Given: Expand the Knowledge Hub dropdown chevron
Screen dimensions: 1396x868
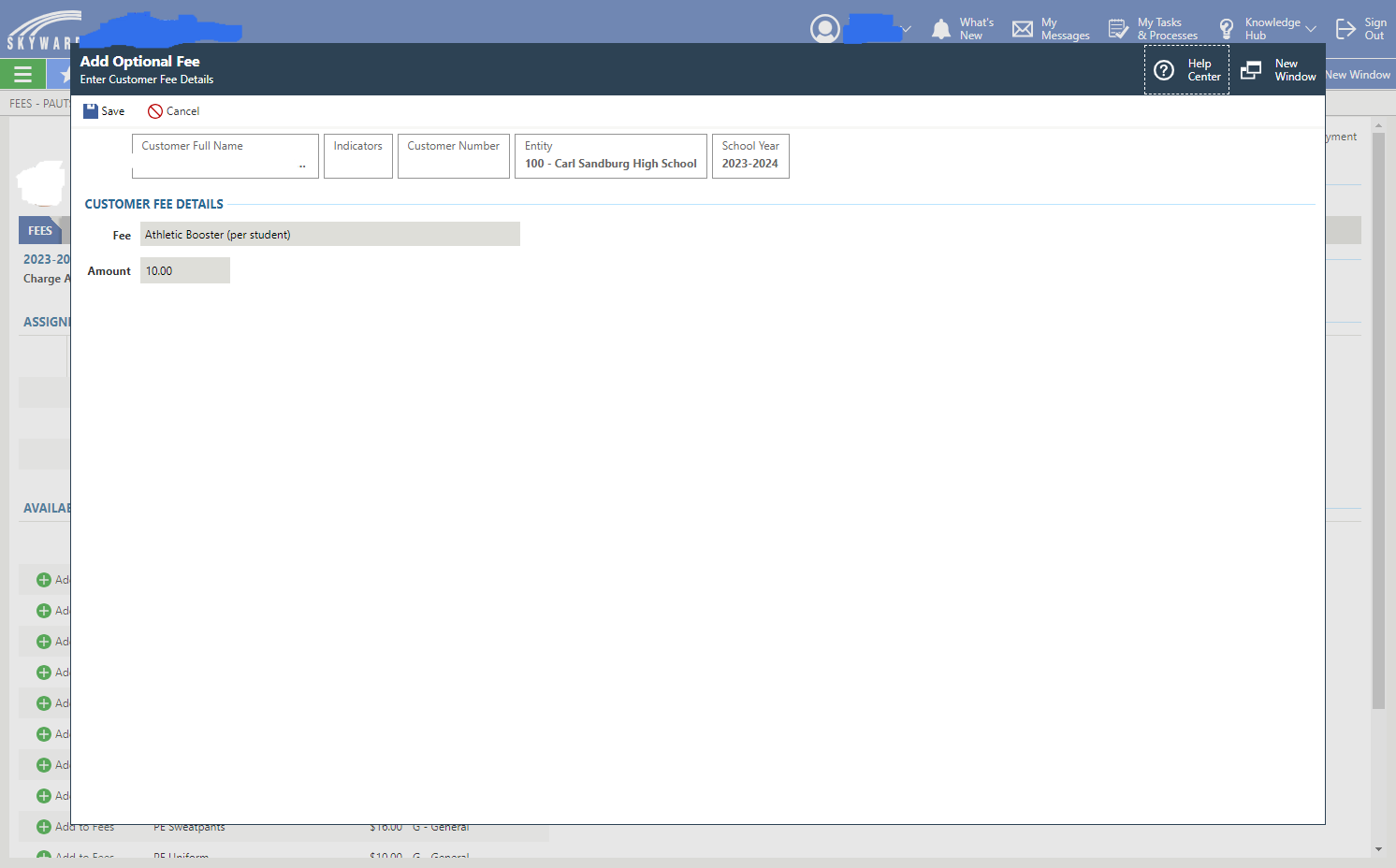Looking at the screenshot, I should [1311, 29].
